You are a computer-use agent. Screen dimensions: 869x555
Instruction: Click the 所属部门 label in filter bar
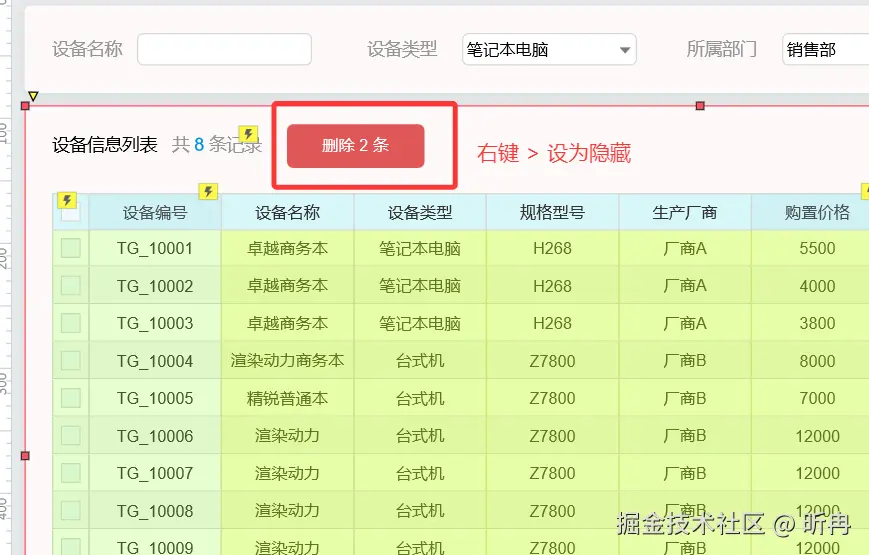pos(722,49)
